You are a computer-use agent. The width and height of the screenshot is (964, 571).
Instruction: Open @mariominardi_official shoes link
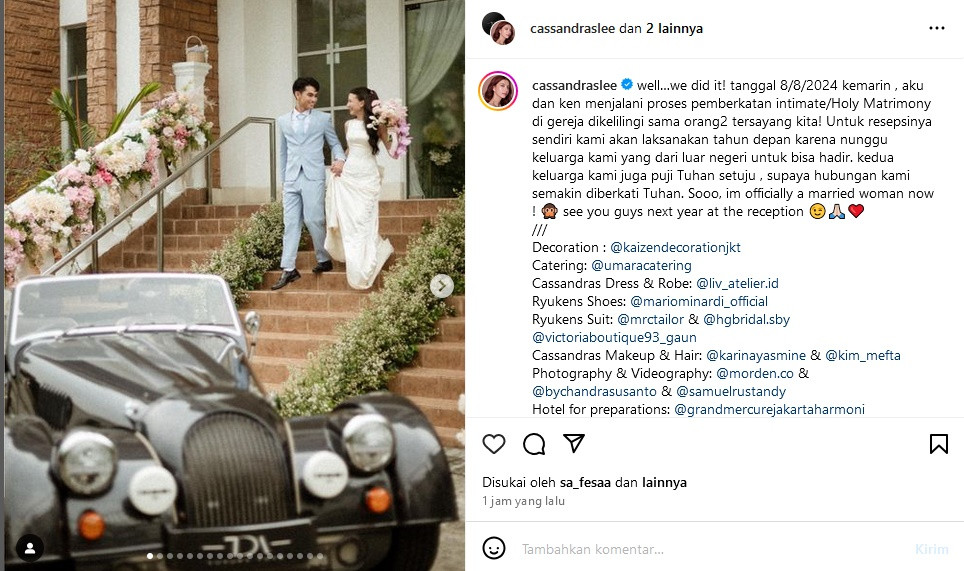[699, 301]
